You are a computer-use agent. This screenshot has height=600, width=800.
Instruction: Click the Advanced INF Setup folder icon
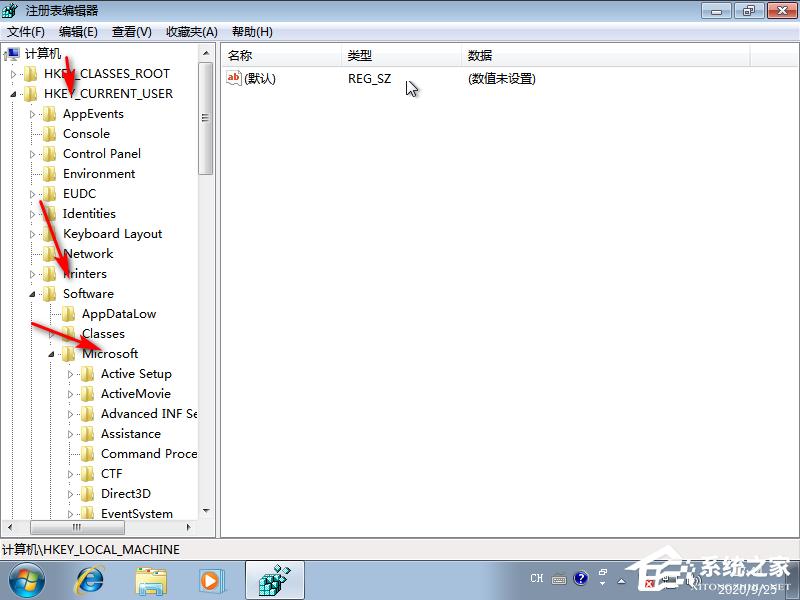tap(88, 414)
